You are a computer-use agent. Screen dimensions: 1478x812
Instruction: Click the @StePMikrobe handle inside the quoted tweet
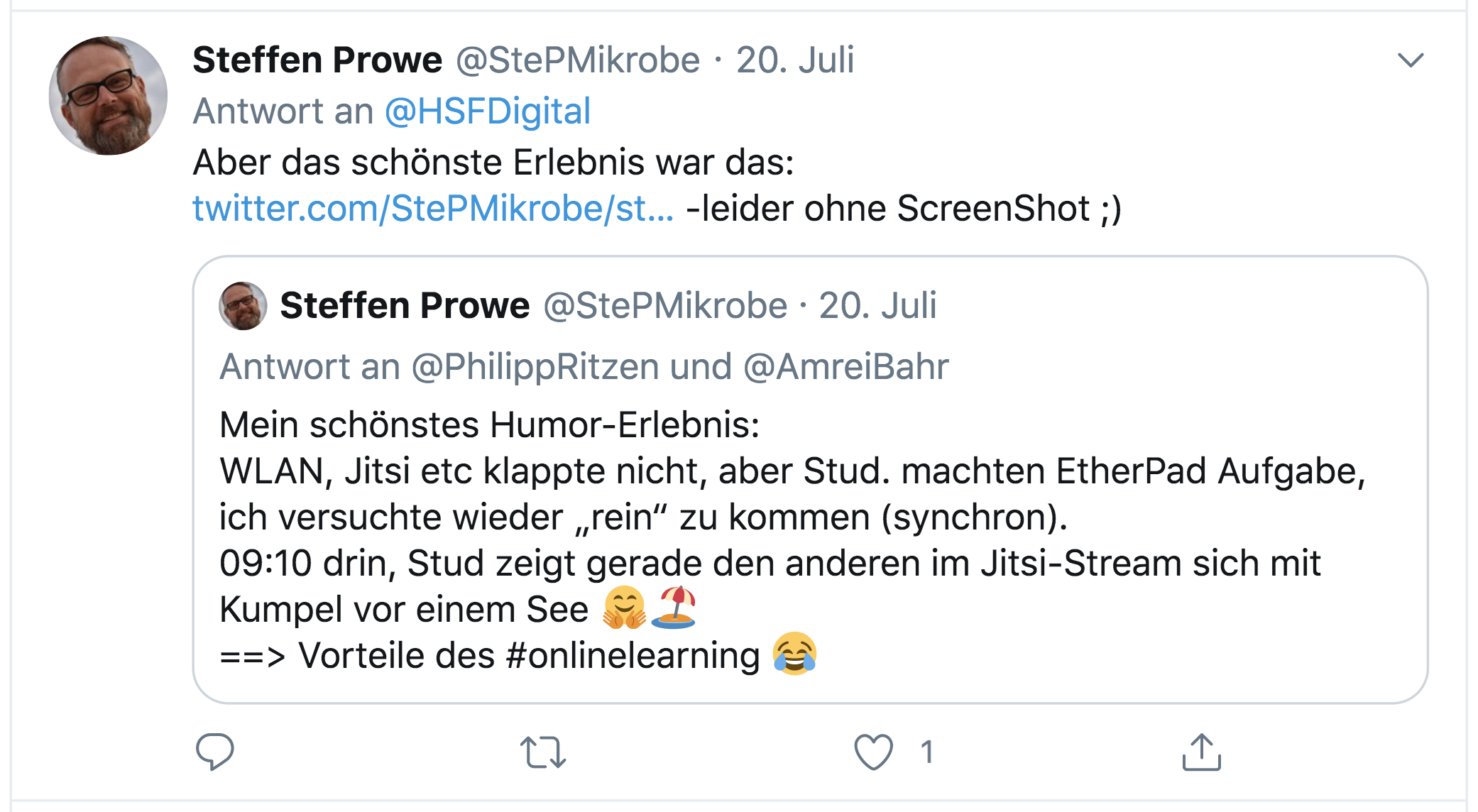click(x=665, y=306)
